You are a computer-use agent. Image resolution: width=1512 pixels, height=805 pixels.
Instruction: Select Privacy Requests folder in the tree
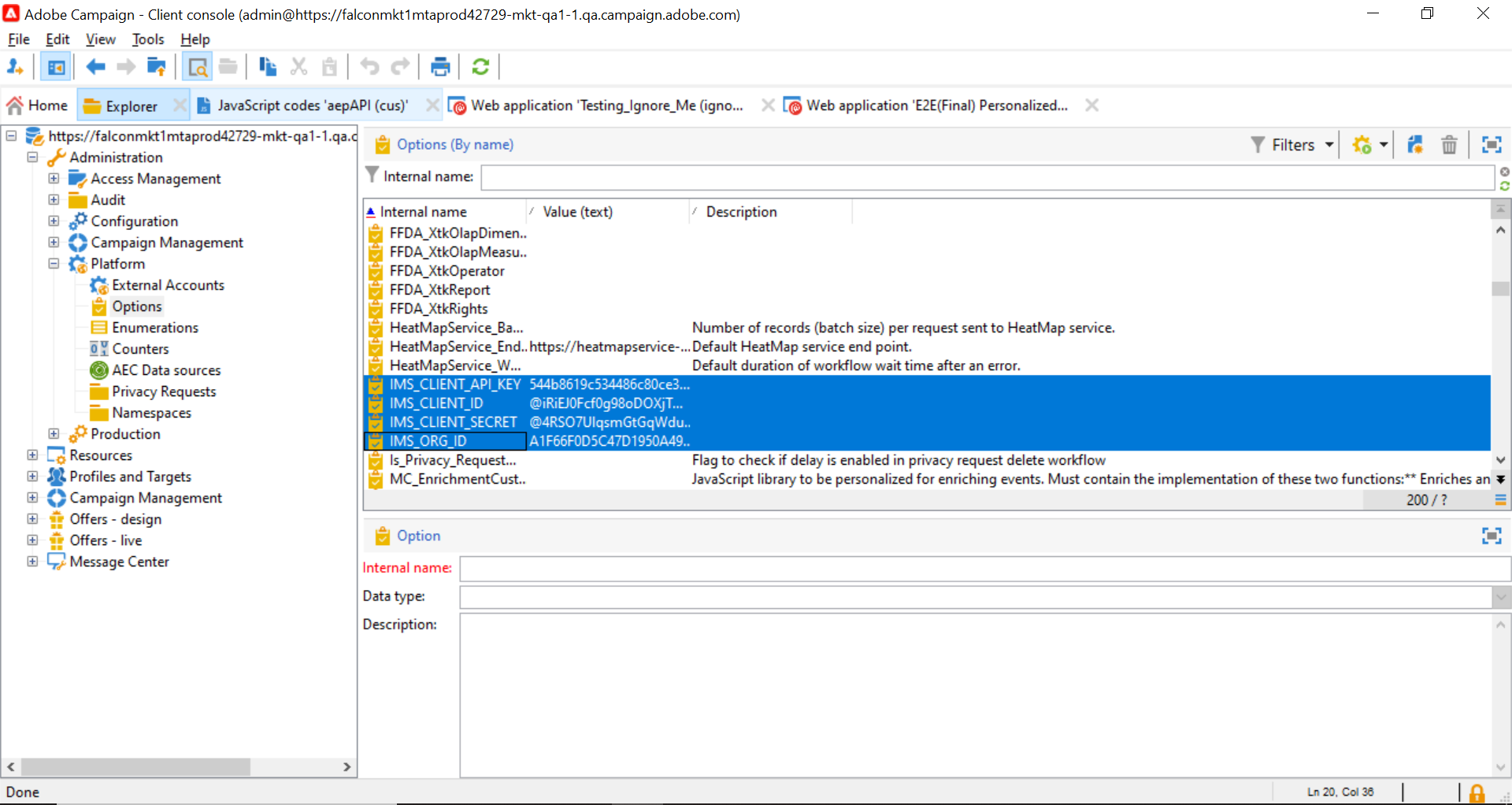tap(164, 391)
